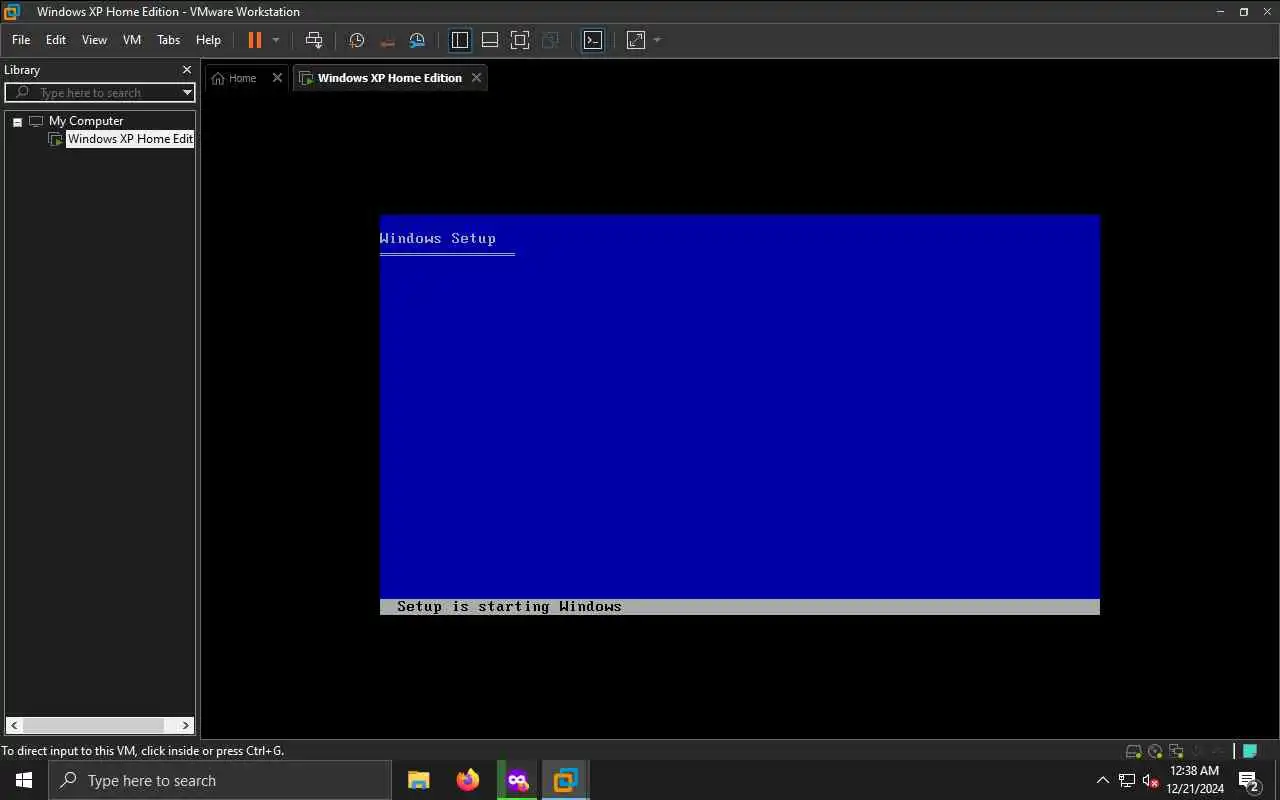Click the network tray icon
1280x800 pixels.
tap(1127, 780)
